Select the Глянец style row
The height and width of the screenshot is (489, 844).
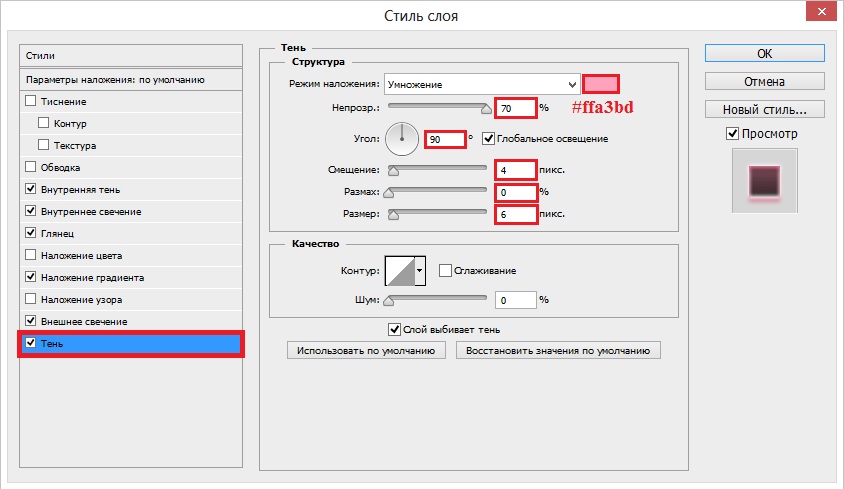[131, 233]
